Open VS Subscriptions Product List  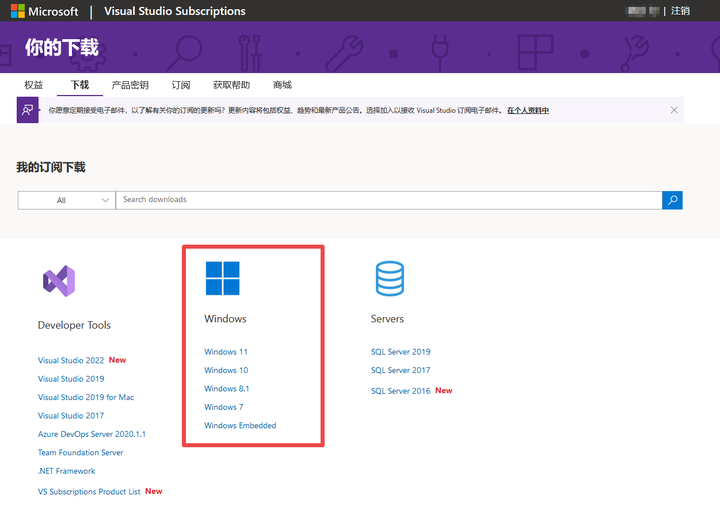(89, 491)
